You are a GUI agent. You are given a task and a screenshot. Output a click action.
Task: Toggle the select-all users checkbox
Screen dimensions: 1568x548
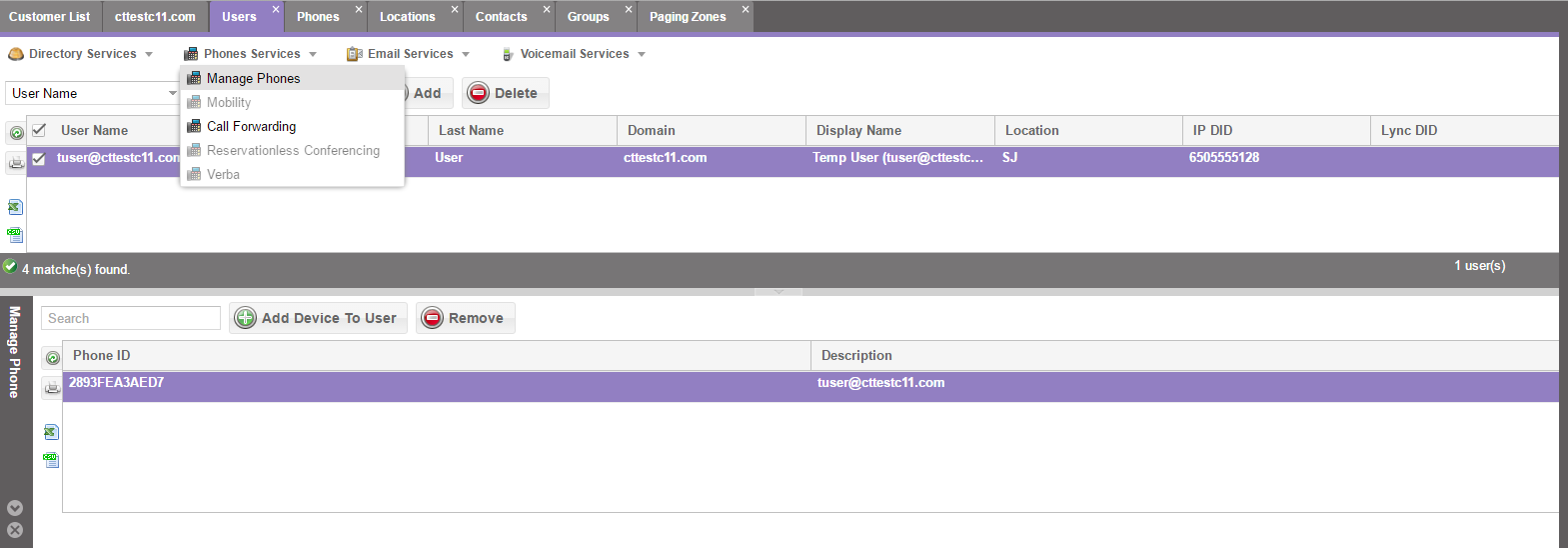pos(39,130)
